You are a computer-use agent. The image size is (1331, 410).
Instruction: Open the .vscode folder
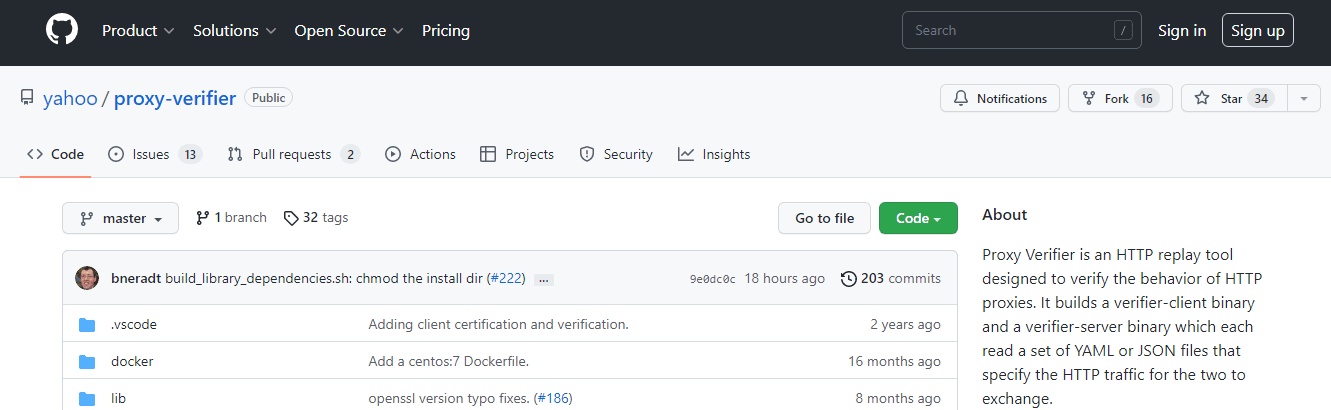[134, 324]
